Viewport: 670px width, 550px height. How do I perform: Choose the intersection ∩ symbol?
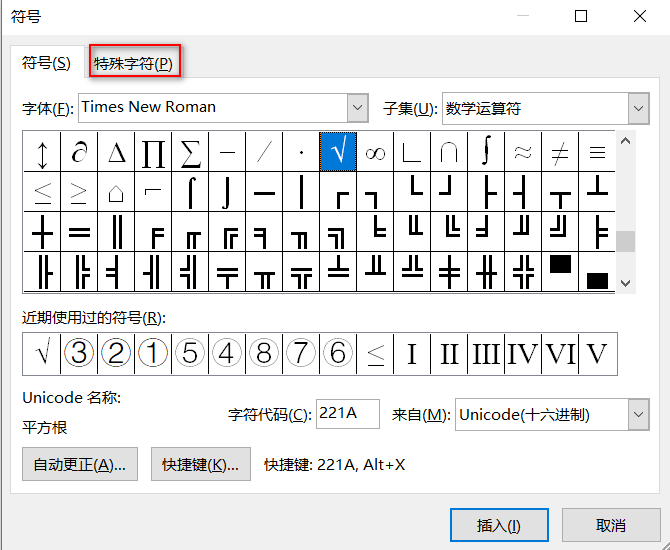pos(449,152)
